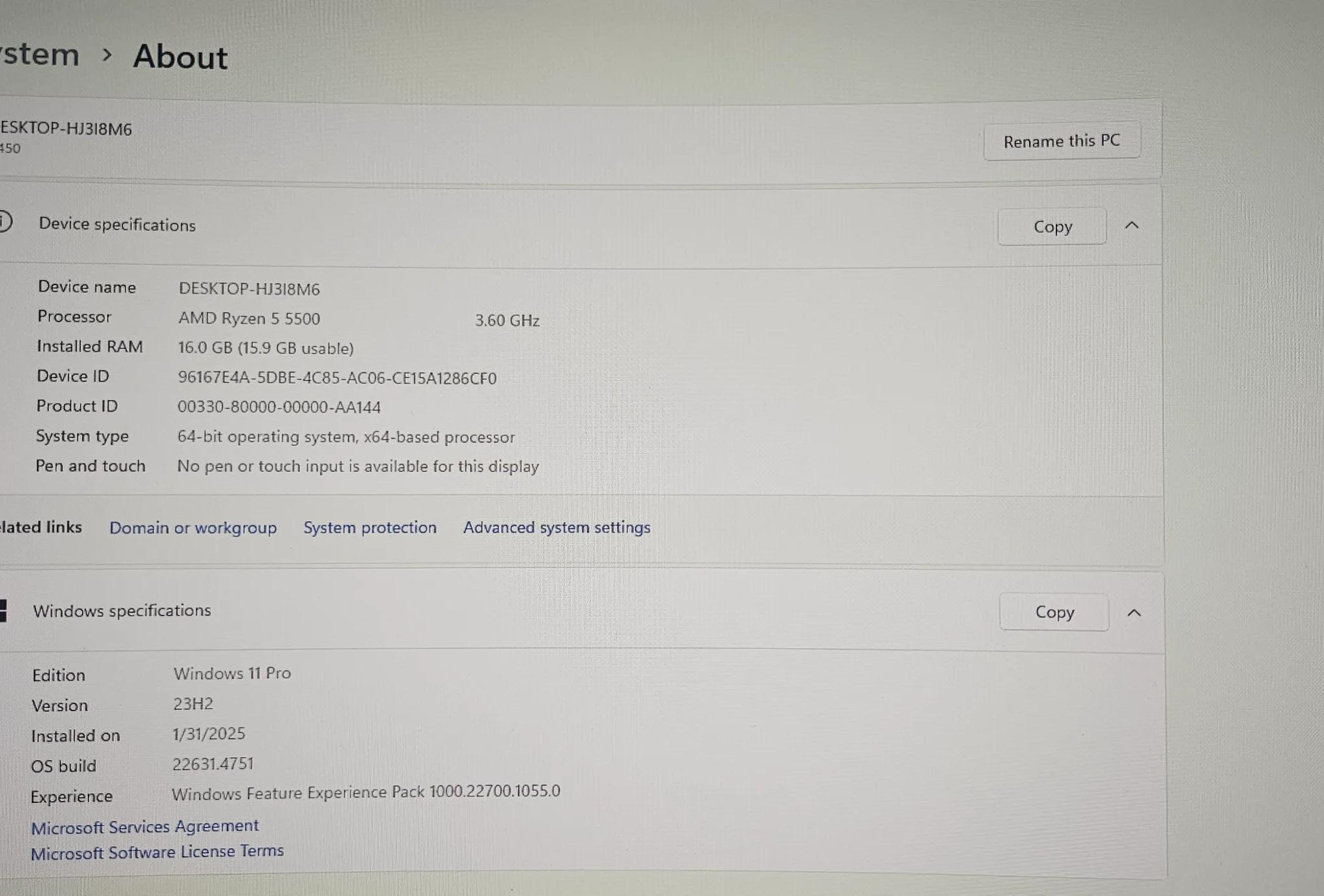Click the Device name label
The width and height of the screenshot is (1324, 896).
(87, 286)
